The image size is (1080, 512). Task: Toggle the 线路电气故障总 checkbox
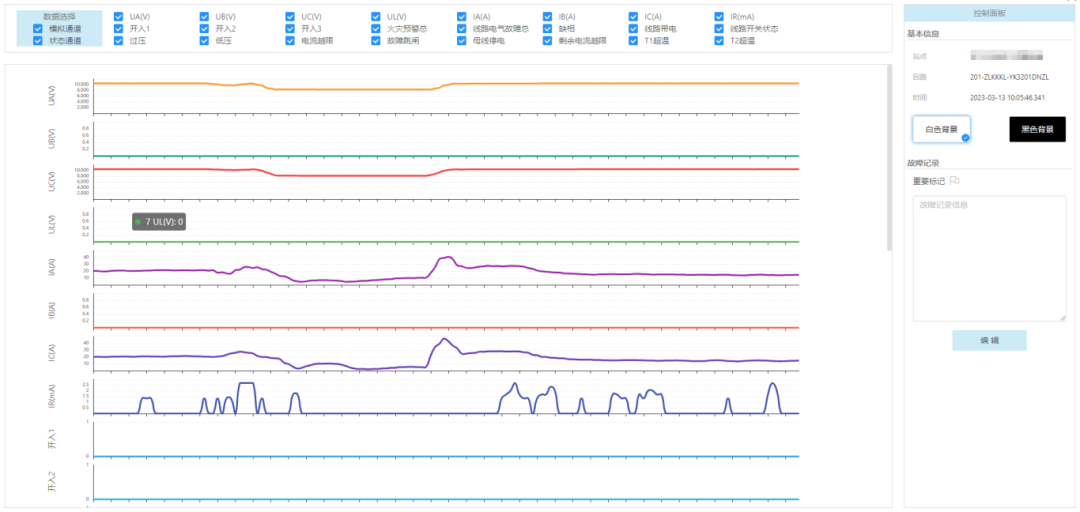tap(463, 29)
